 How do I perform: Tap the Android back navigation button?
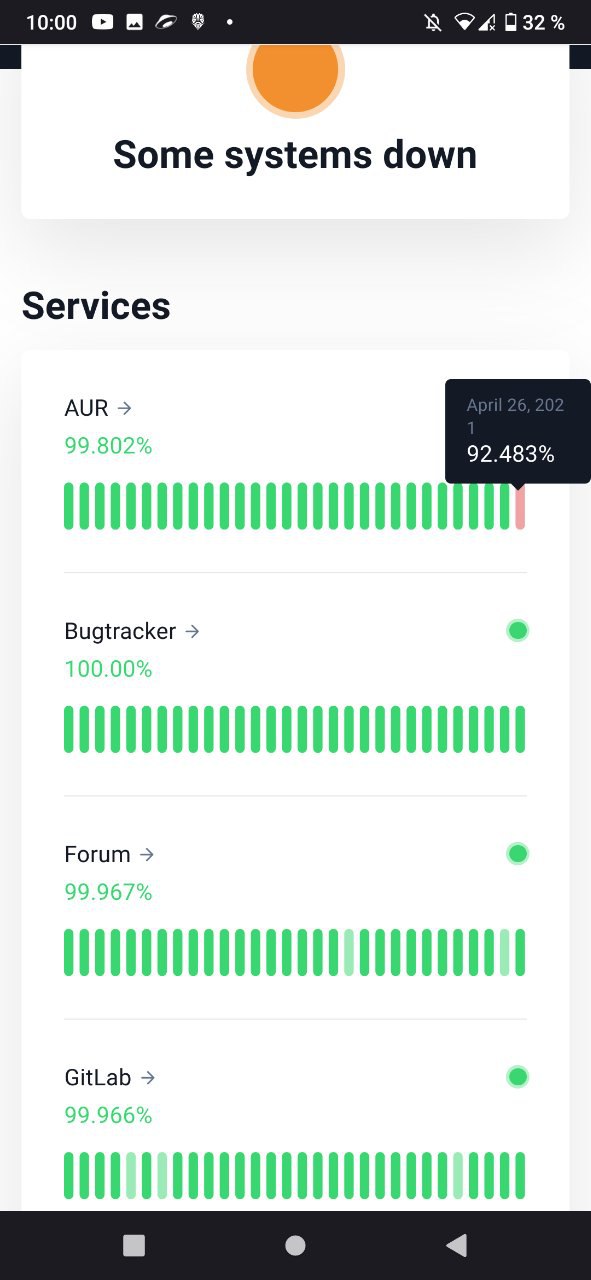coord(456,1245)
